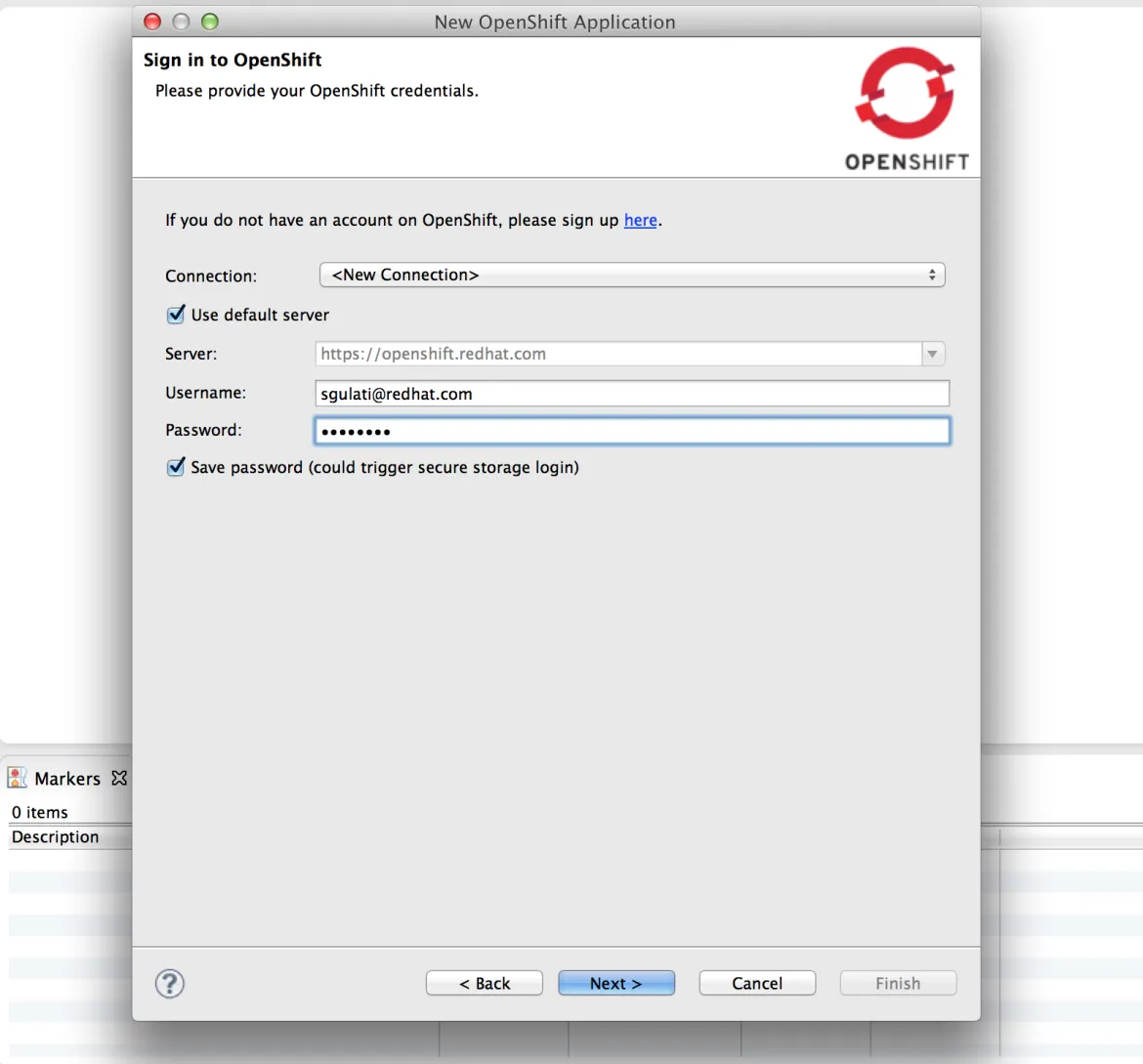The image size is (1143, 1064).
Task: Click the Description column header
Action: [x=56, y=836]
